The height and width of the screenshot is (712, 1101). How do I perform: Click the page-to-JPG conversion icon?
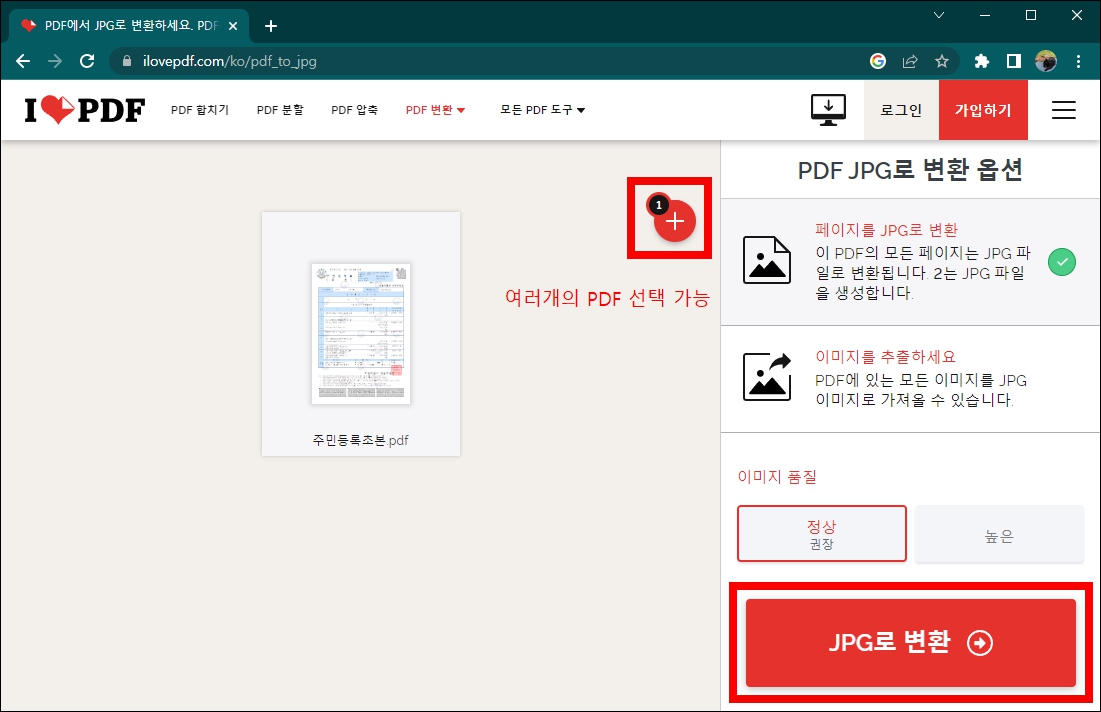coord(767,262)
